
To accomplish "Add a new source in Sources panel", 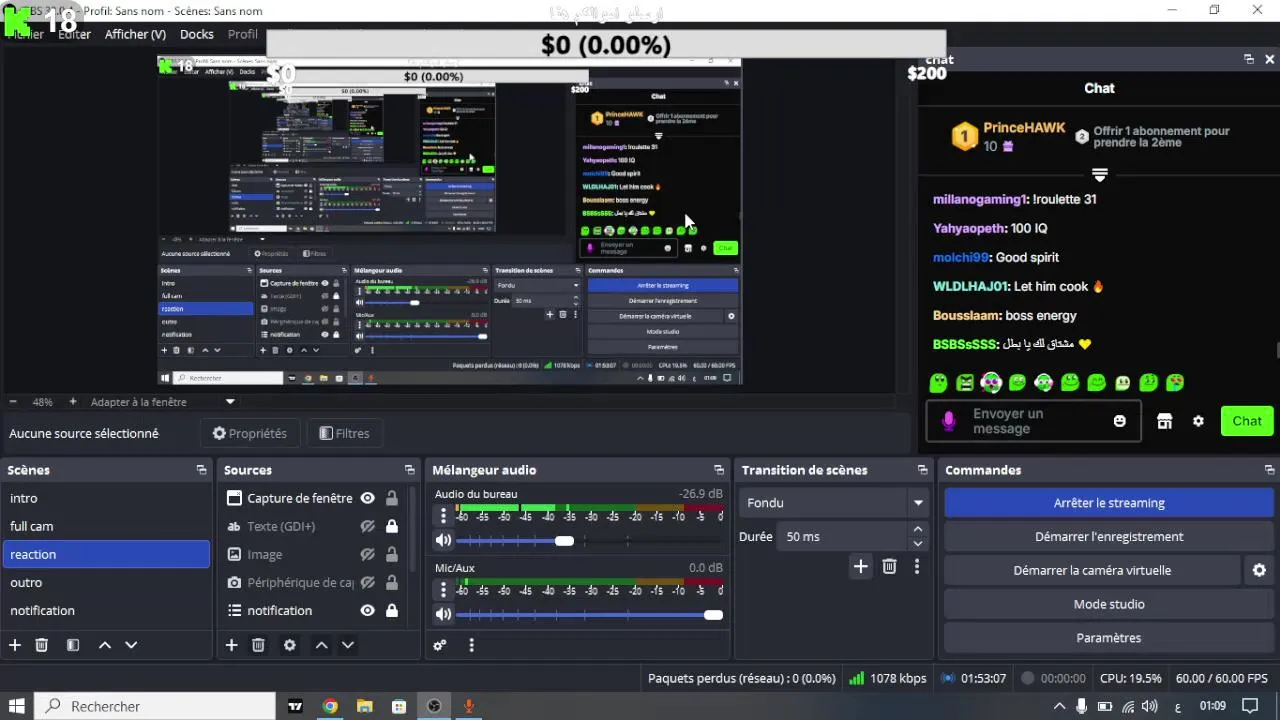I will [x=232, y=645].
